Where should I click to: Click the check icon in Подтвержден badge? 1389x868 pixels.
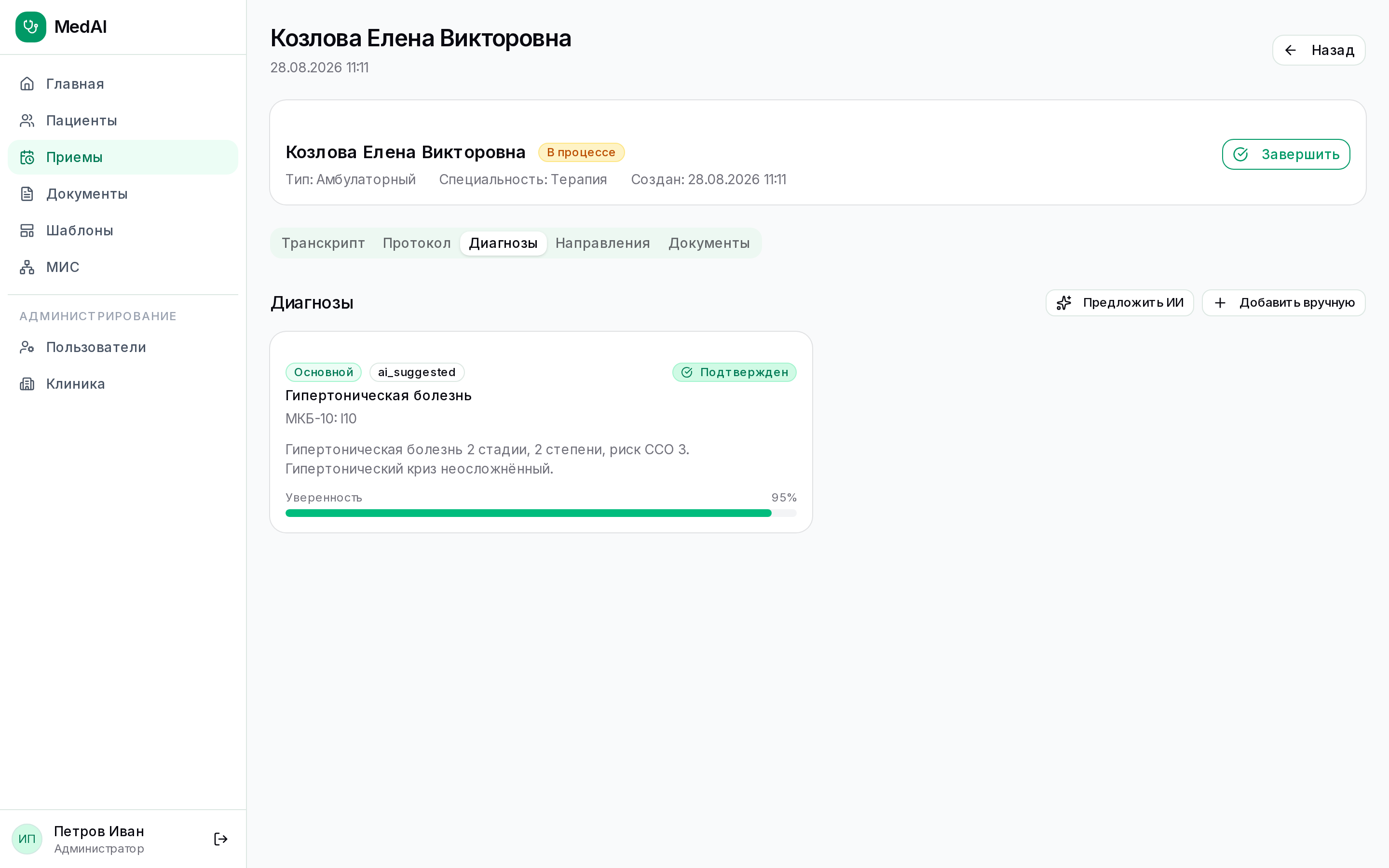(686, 373)
